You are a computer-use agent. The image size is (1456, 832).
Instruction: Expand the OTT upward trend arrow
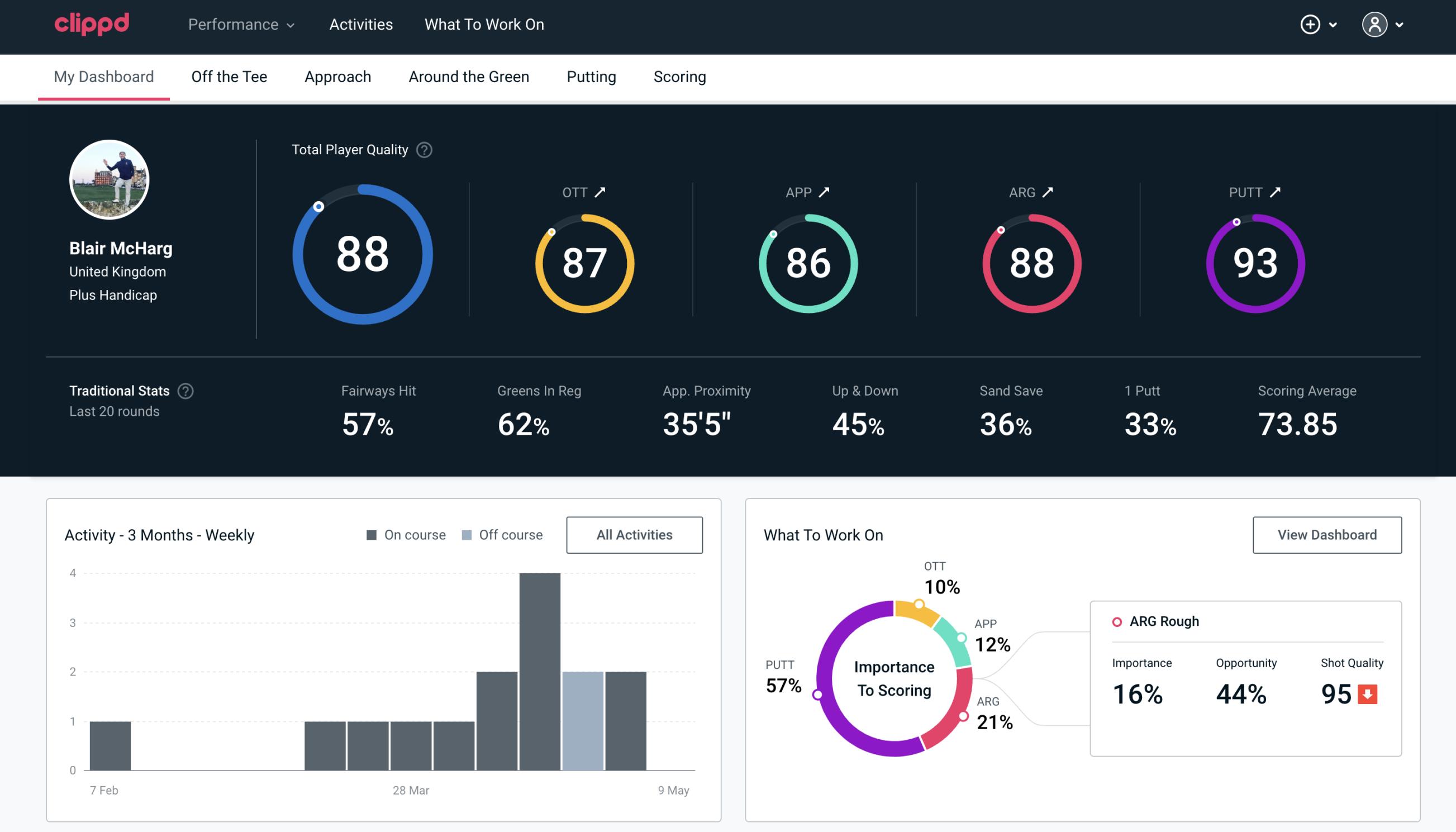point(600,190)
